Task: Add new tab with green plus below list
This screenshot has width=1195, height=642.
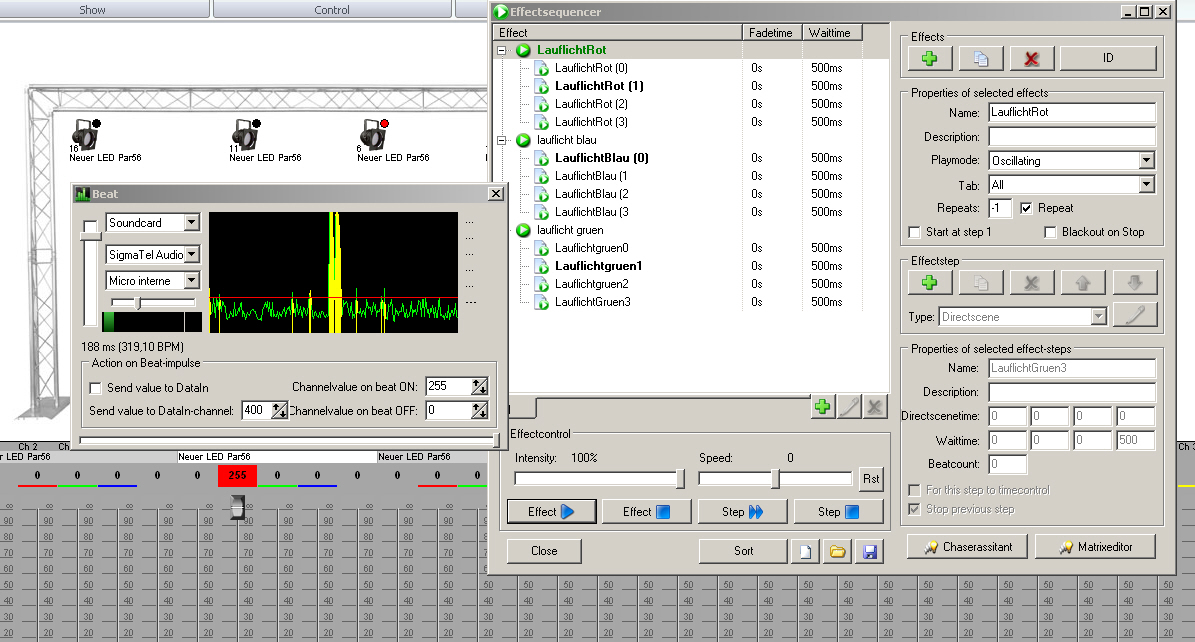Action: click(822, 407)
